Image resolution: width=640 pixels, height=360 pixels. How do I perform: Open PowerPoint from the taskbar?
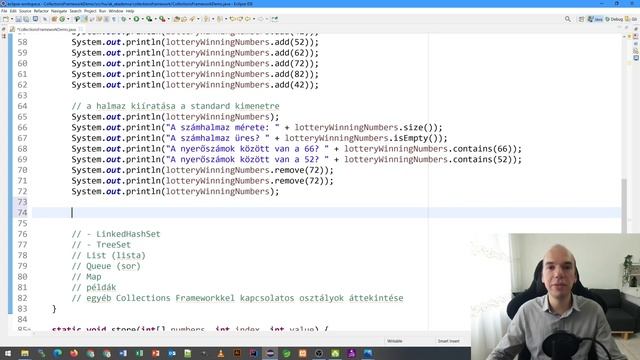click(156, 353)
